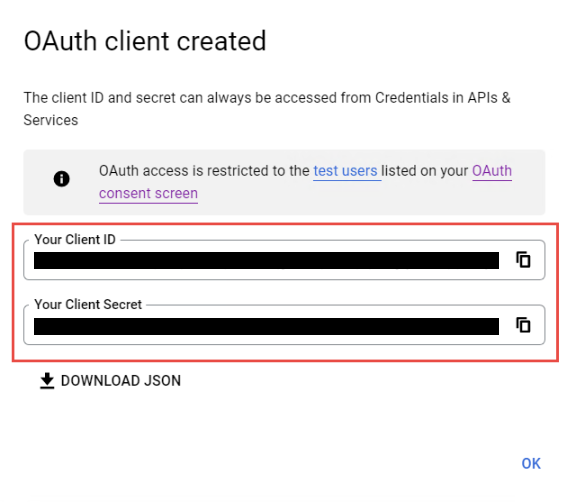Click the info icon in the notice banner
Viewport: 567px width, 502px height.
coord(61,179)
